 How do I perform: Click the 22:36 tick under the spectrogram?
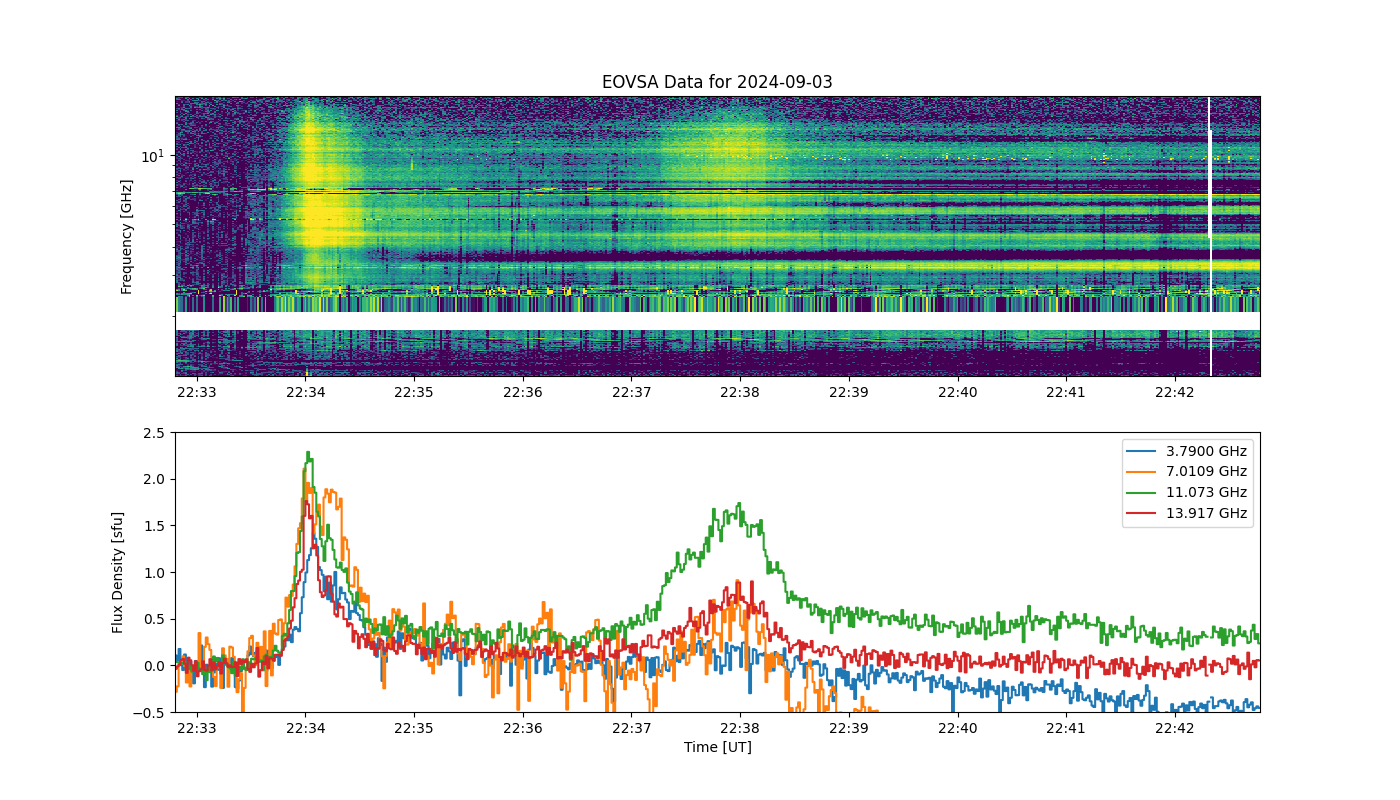pyautogui.click(x=523, y=392)
